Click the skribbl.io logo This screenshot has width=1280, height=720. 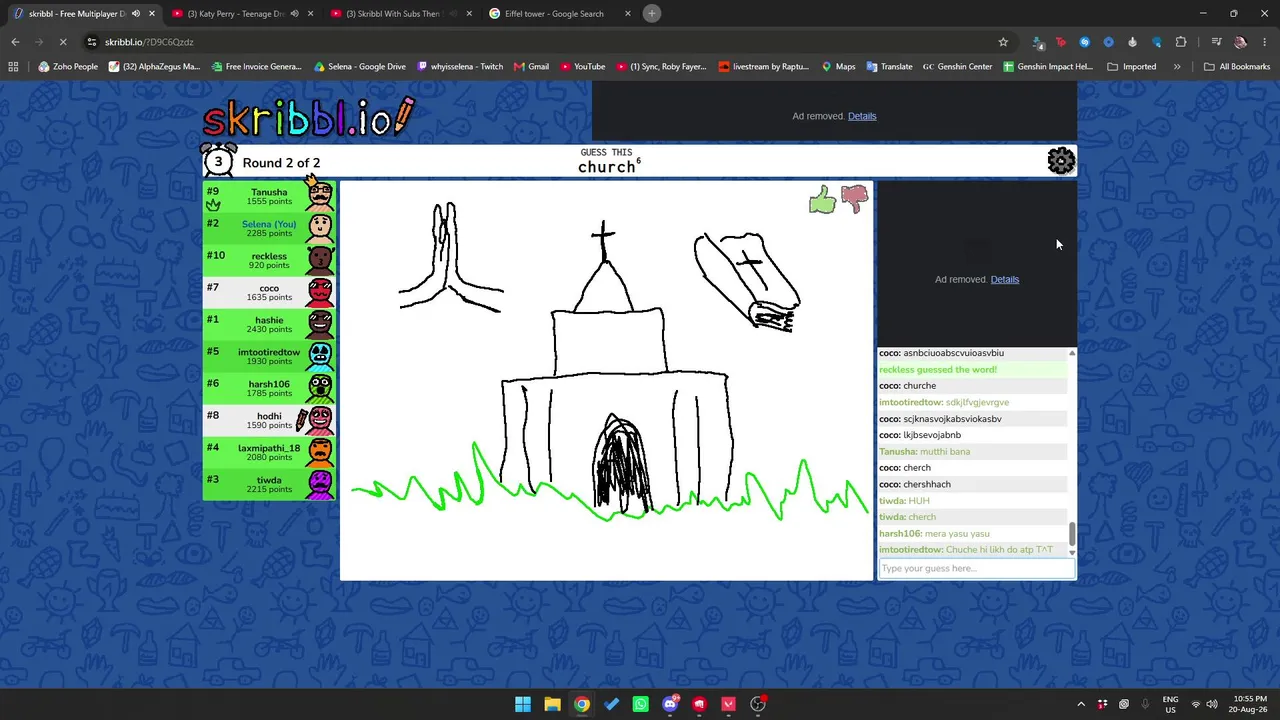308,117
